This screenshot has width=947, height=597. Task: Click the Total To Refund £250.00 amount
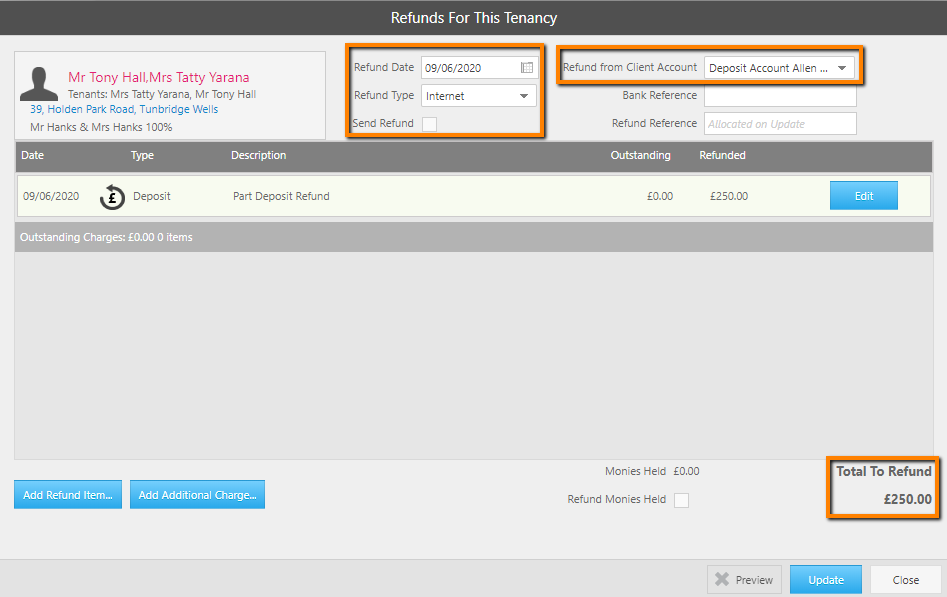coord(908,499)
